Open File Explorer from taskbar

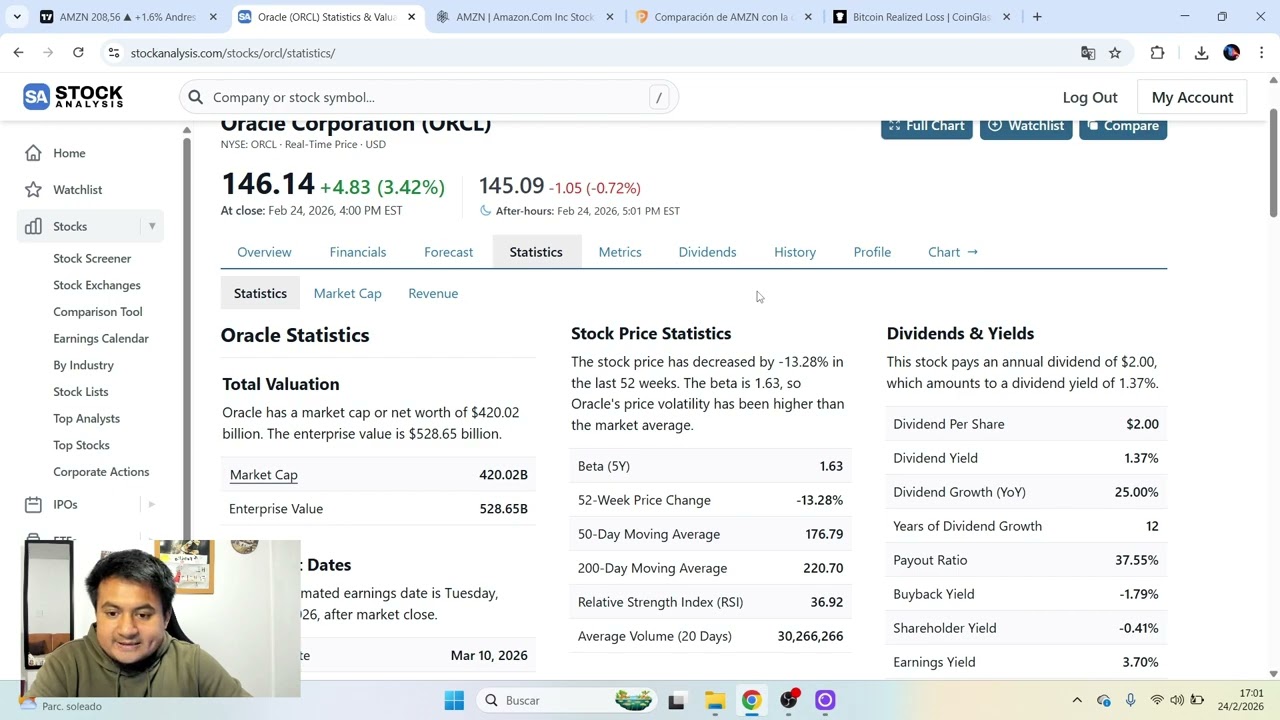tap(714, 700)
